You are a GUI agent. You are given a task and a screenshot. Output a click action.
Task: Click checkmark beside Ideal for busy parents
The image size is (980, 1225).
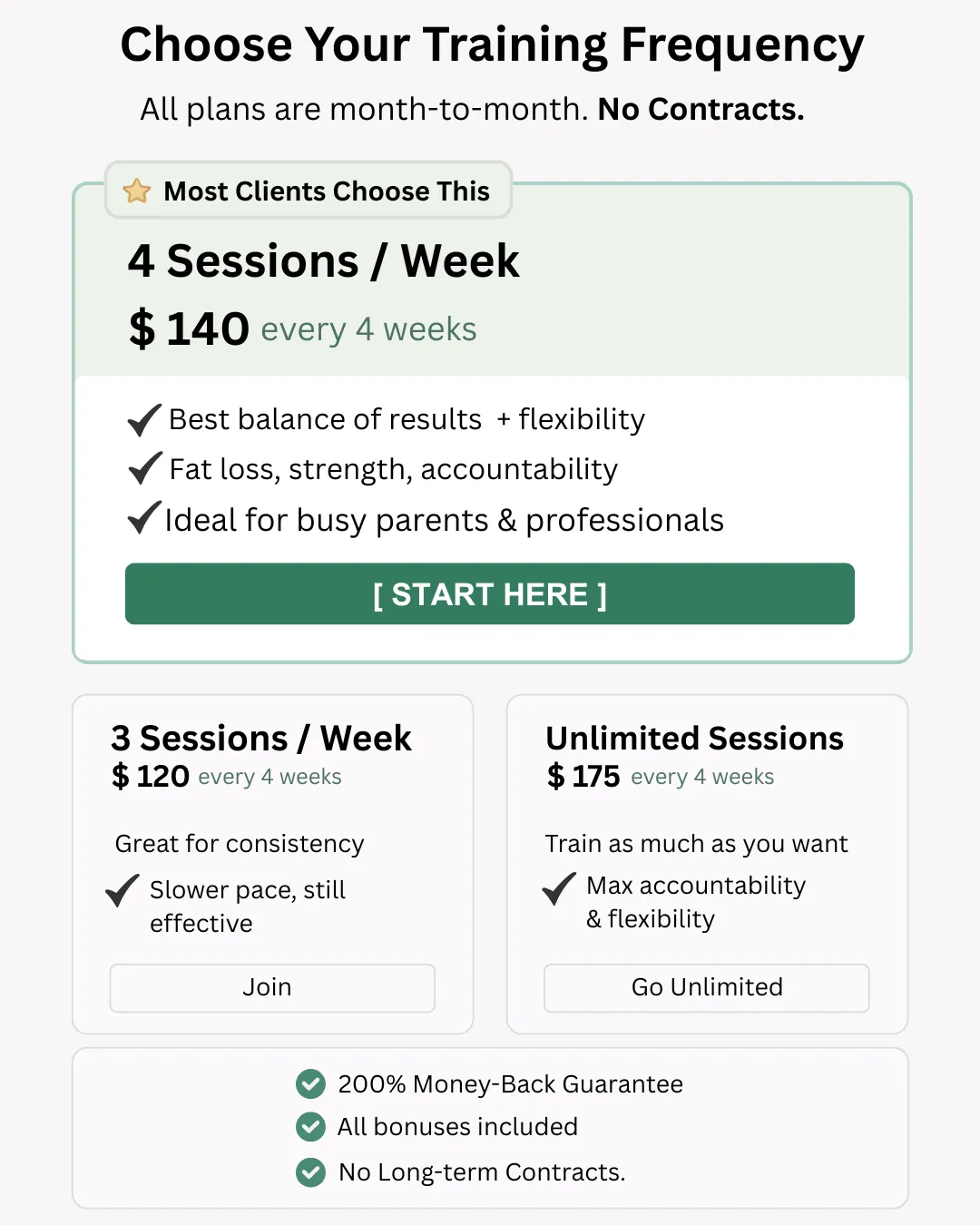point(144,518)
